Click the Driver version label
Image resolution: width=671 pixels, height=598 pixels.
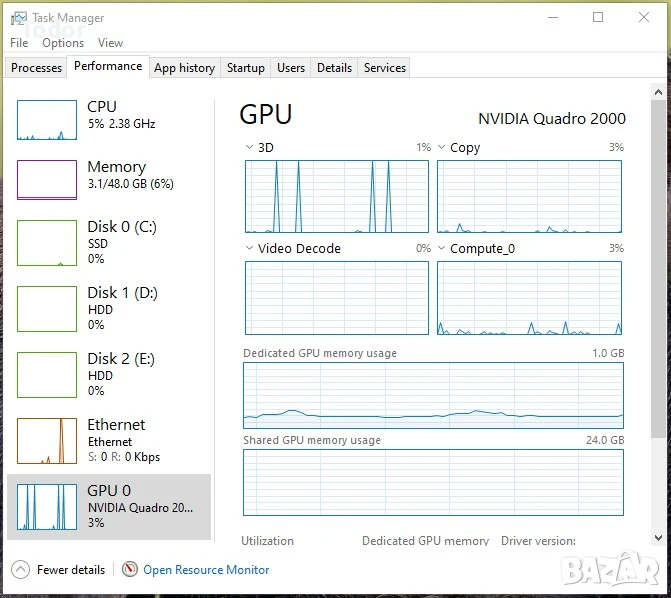tap(538, 541)
